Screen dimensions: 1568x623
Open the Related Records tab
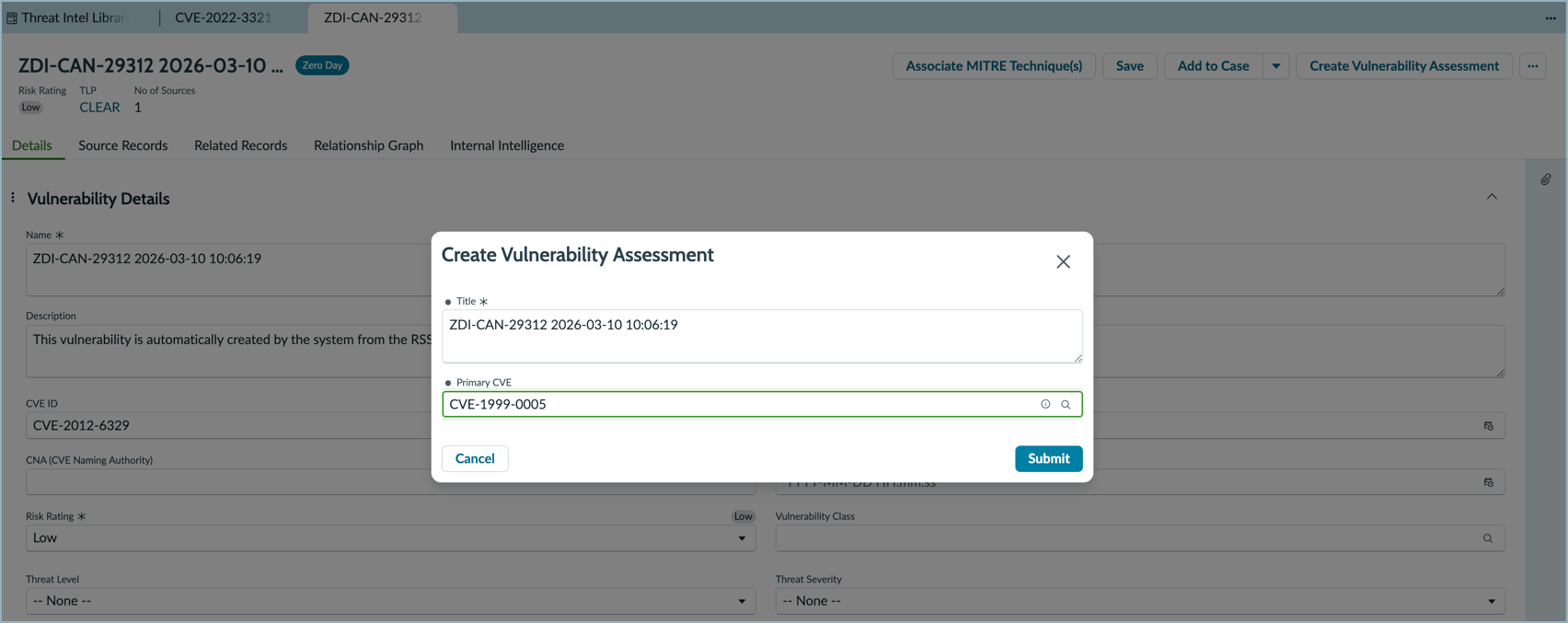click(x=241, y=145)
